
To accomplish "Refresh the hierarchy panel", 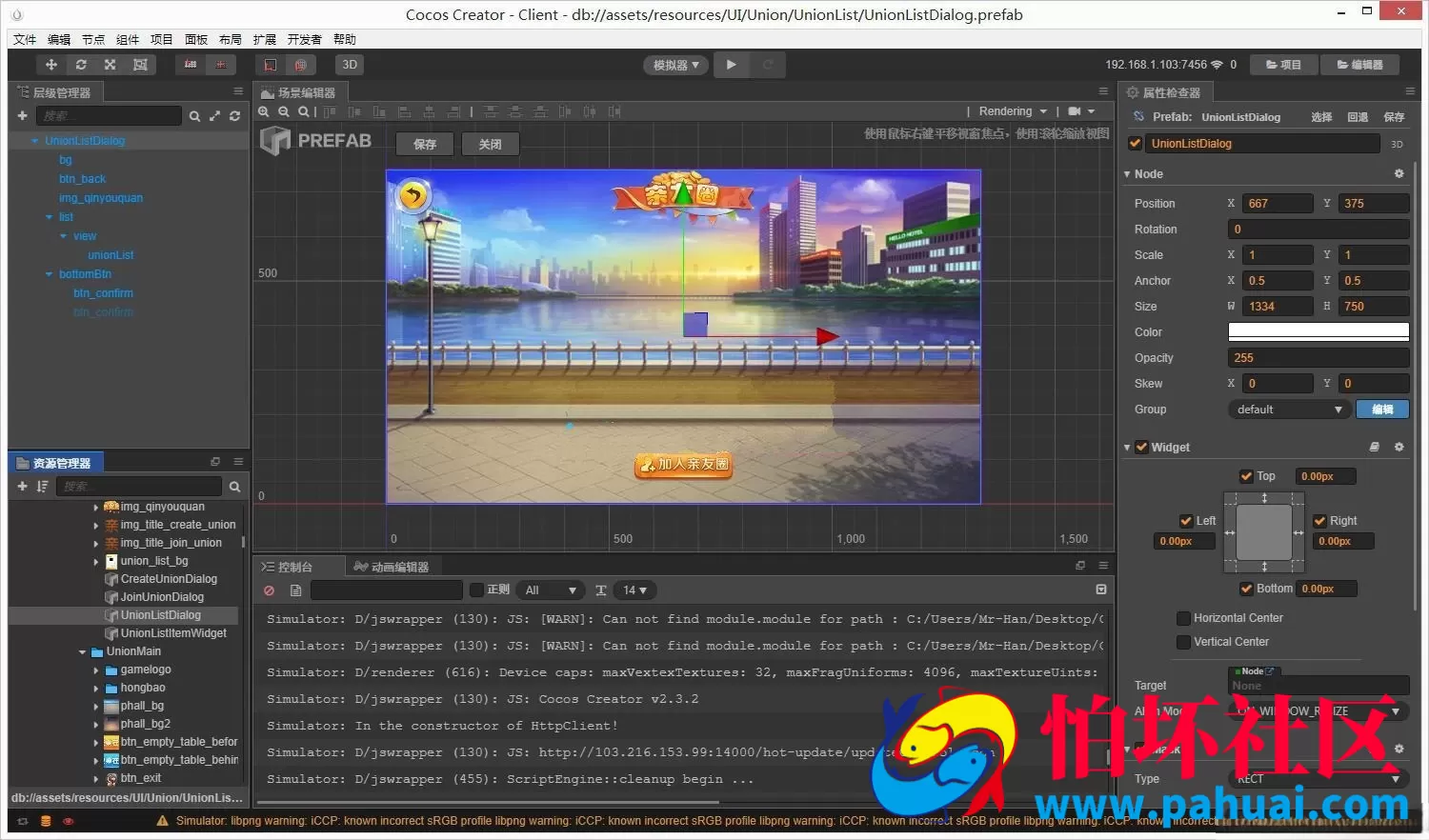I will coord(234,116).
